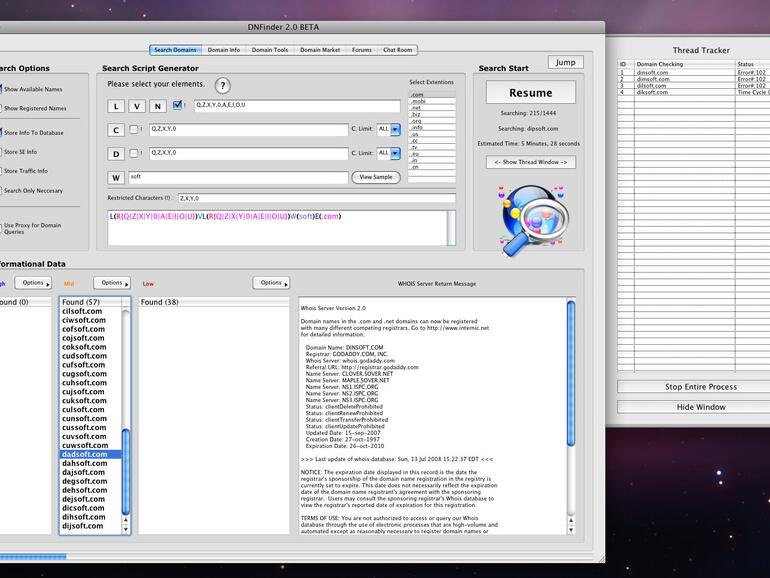This screenshot has height=578, width=770.
Task: Open the Chat Room tab
Action: (397, 50)
